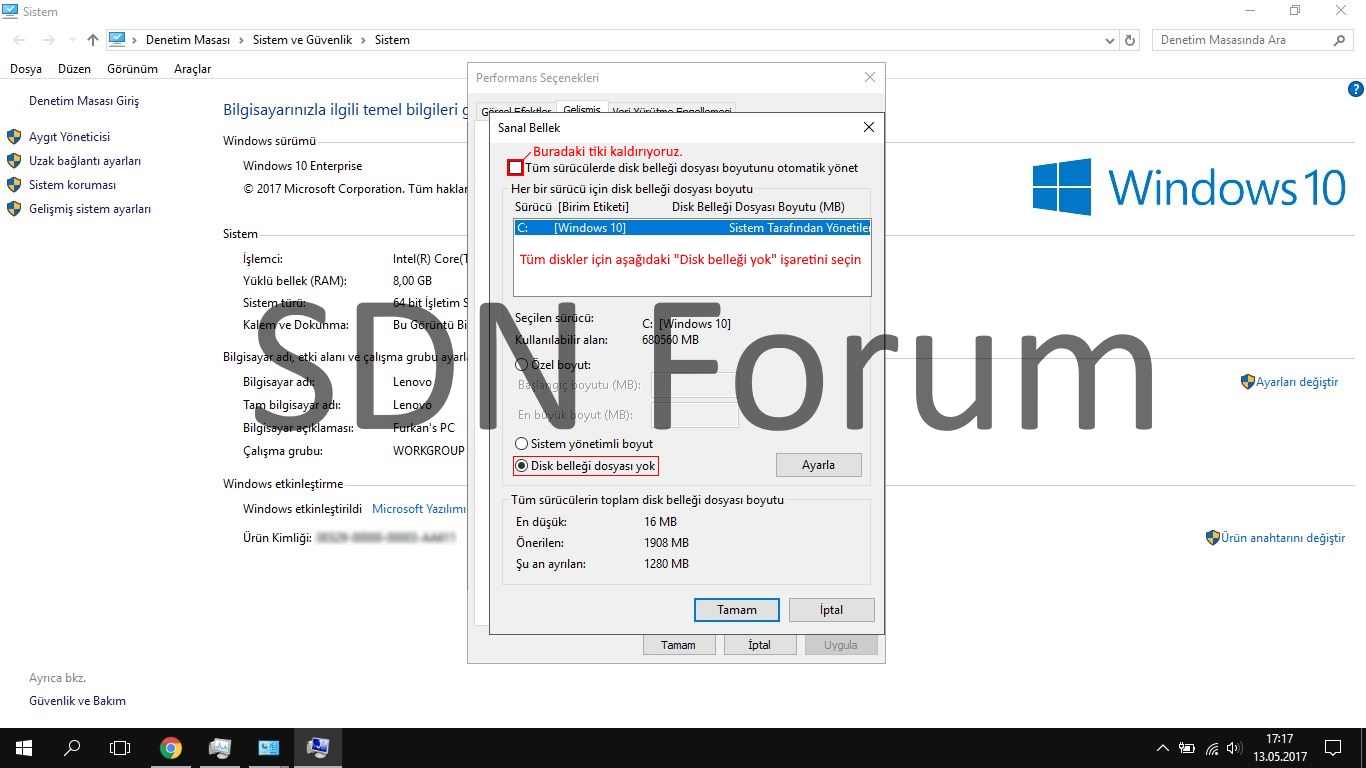
Task: Expand chevron after Denetim Masası breadcrumb
Action: tap(241, 40)
